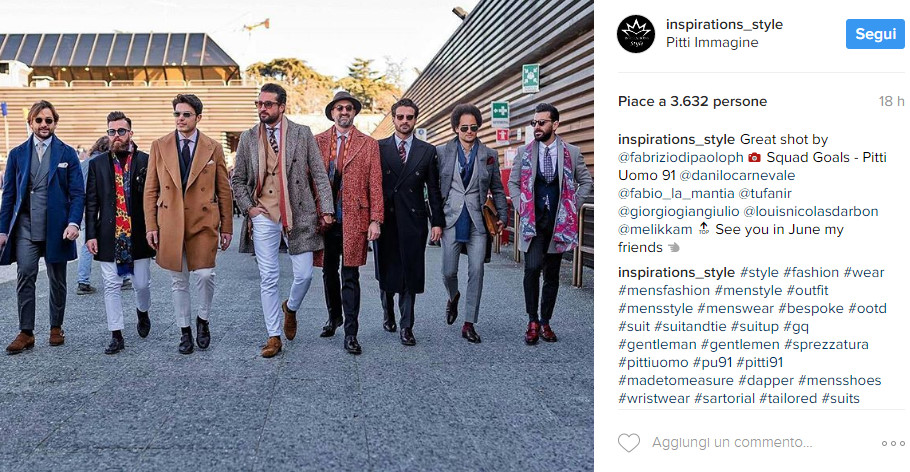This screenshot has width=910, height=472.
Task: Open the @louisnicolasdarbon mention
Action: (811, 211)
